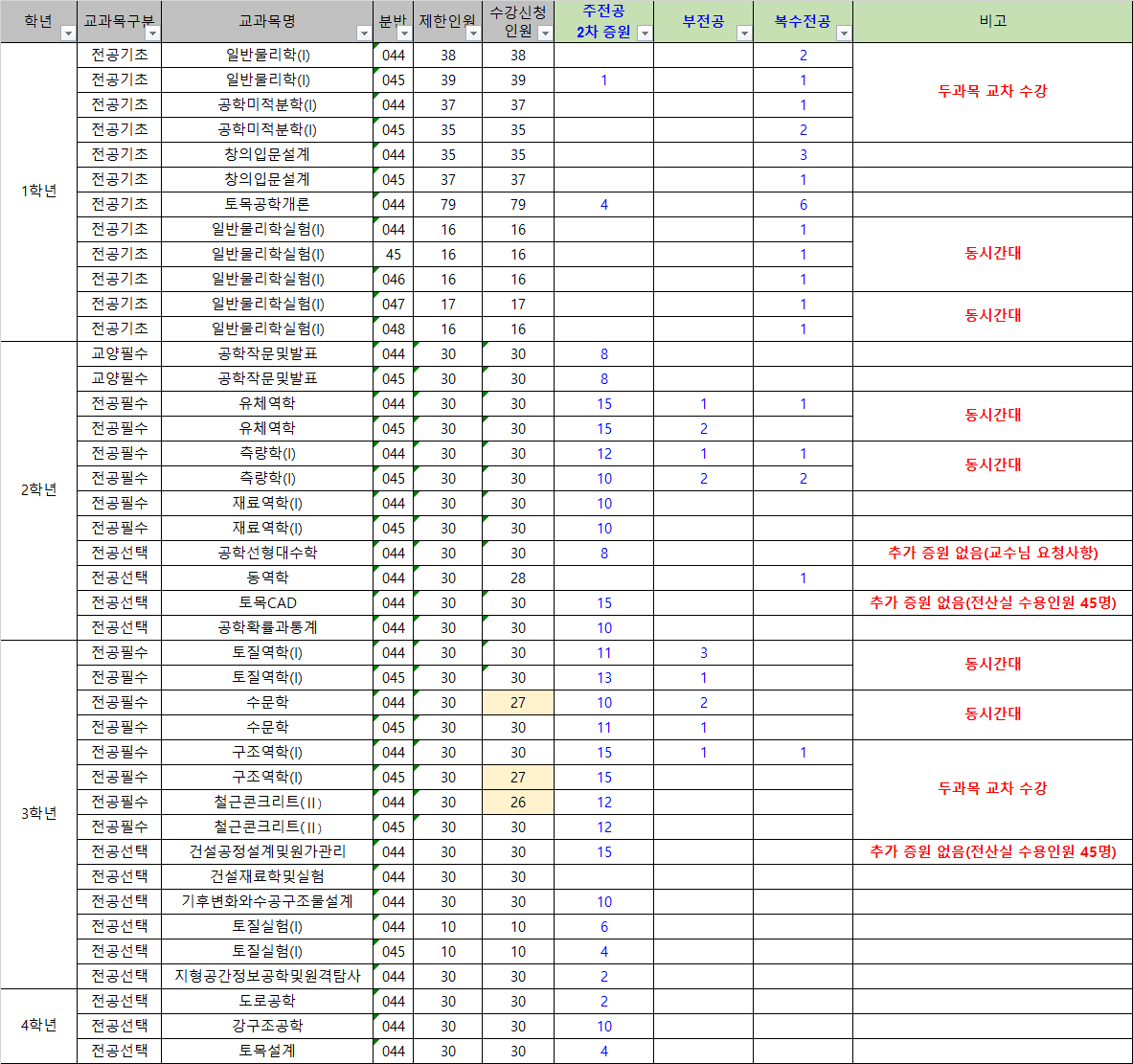
Task: Expand the 교과목명 column filter
Action: point(363,34)
